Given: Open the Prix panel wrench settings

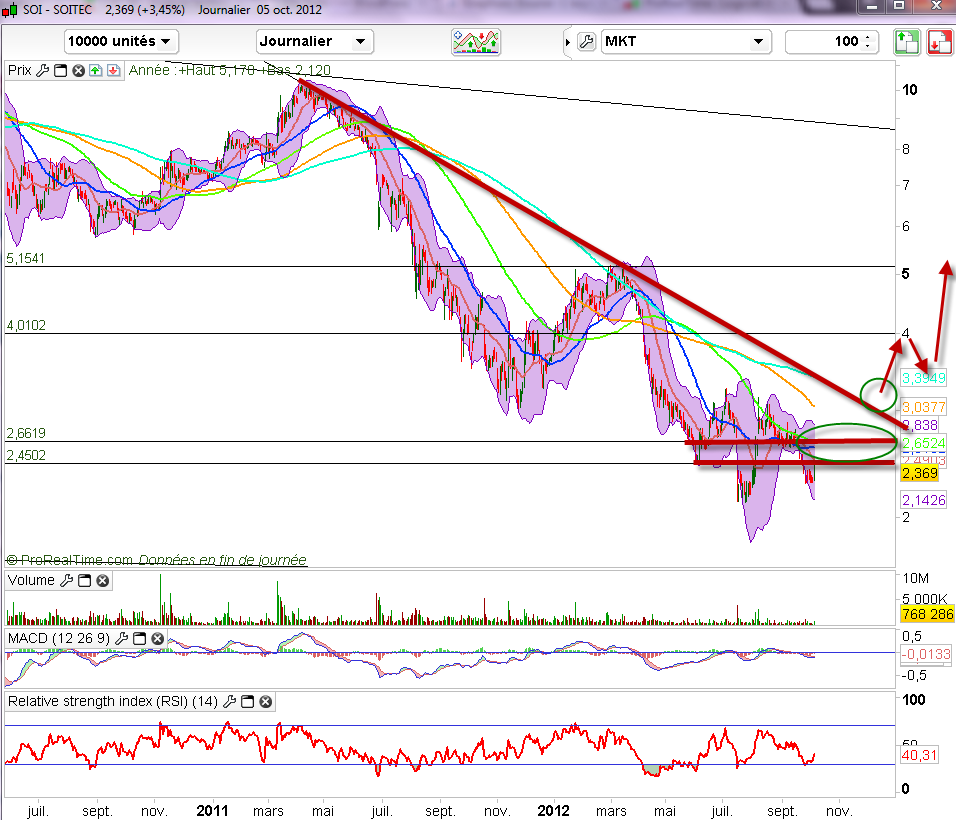Looking at the screenshot, I should pos(42,71).
